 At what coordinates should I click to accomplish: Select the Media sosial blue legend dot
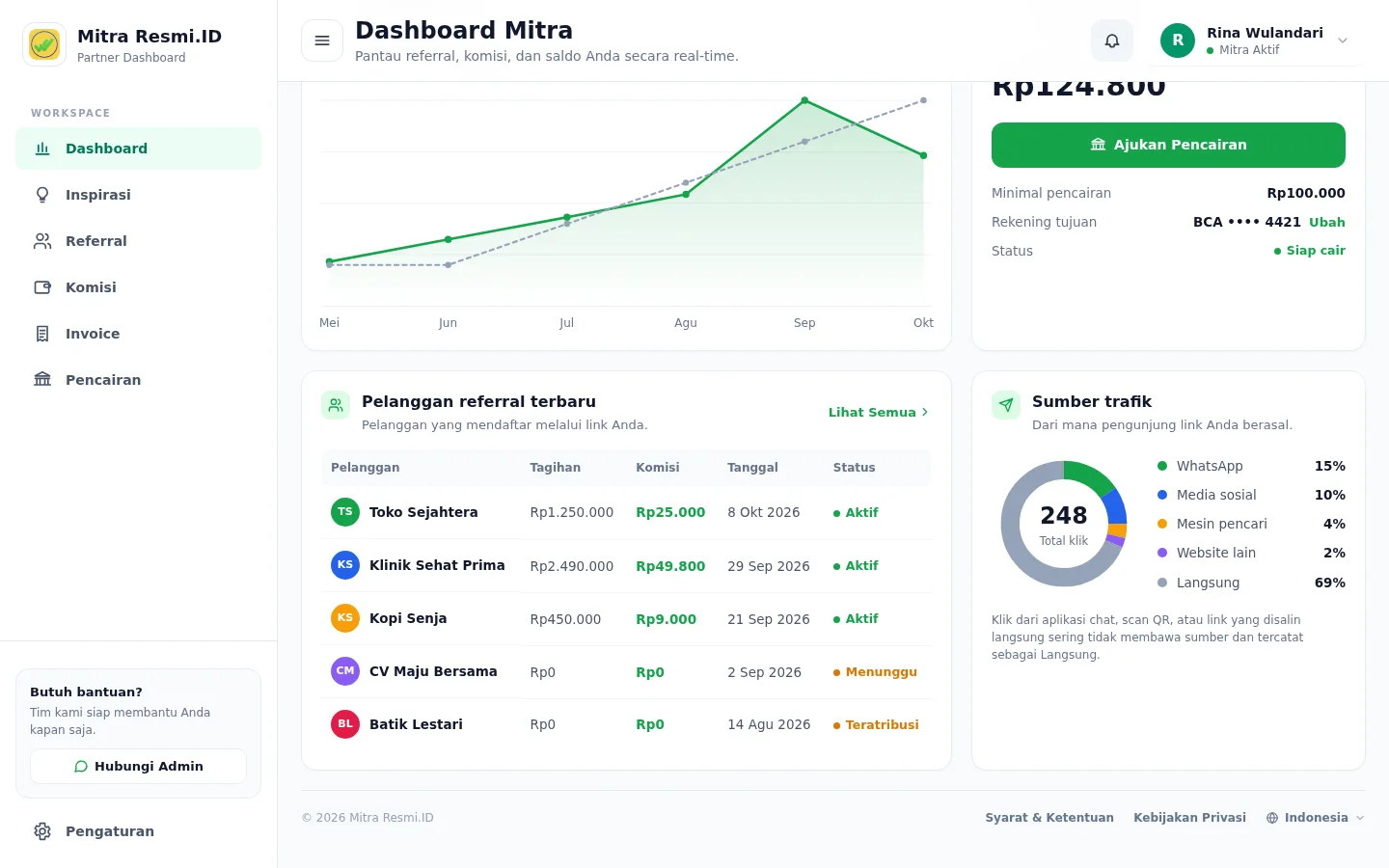(1162, 495)
